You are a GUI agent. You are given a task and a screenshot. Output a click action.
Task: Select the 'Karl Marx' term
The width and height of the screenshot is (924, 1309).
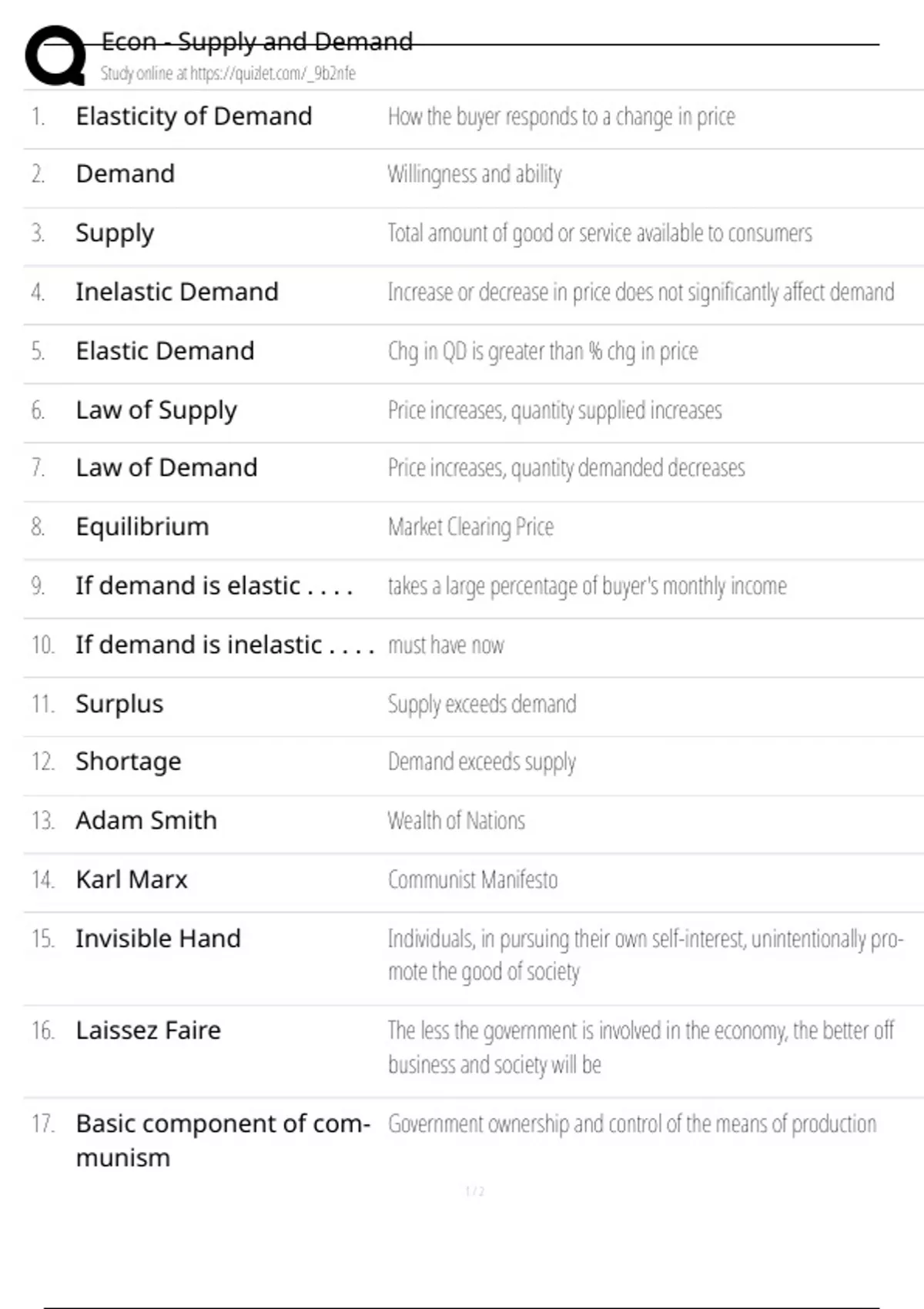132,879
